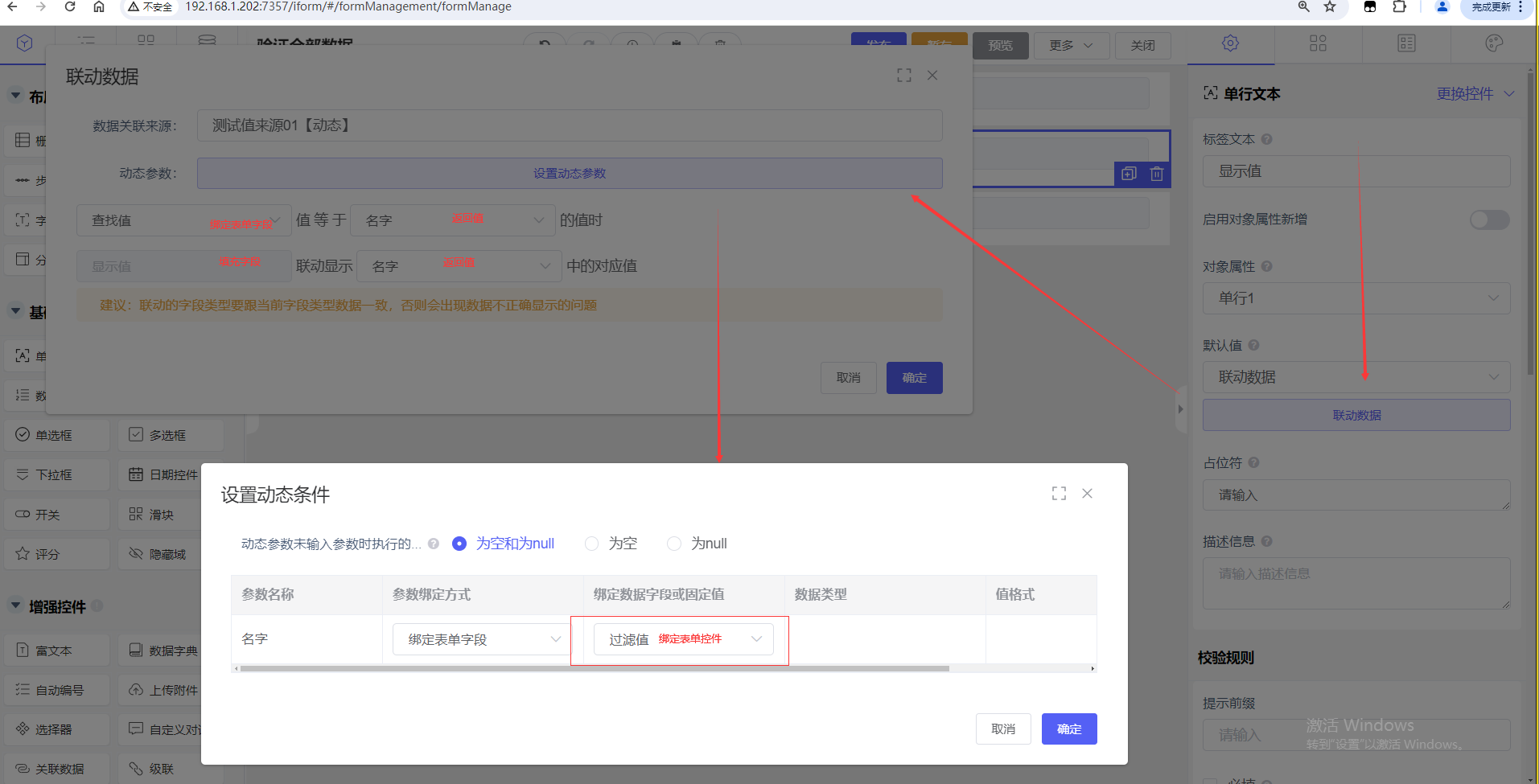Select the 为null radio option
The image size is (1539, 784).
674,544
